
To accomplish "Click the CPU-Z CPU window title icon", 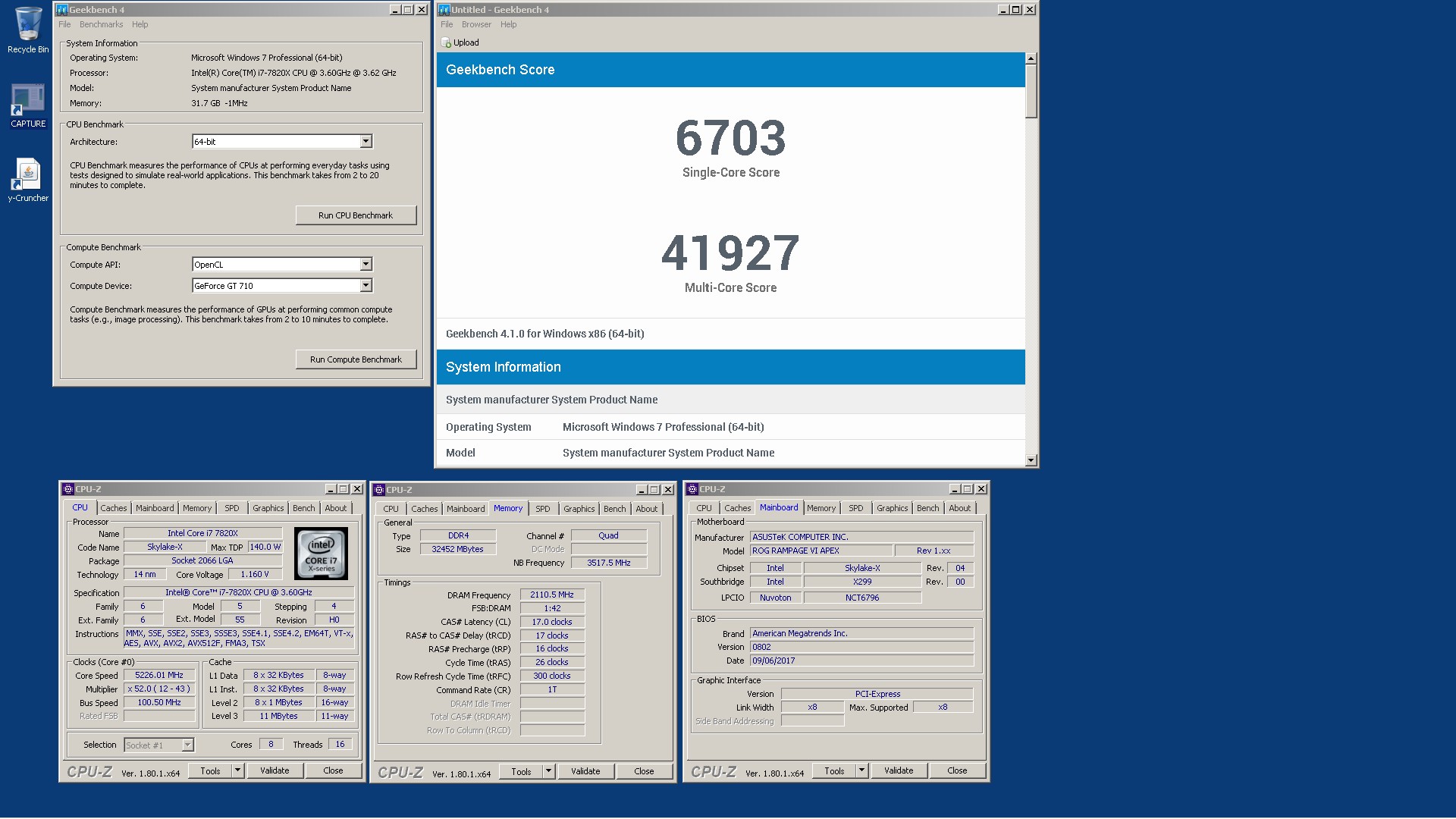I will click(x=68, y=489).
